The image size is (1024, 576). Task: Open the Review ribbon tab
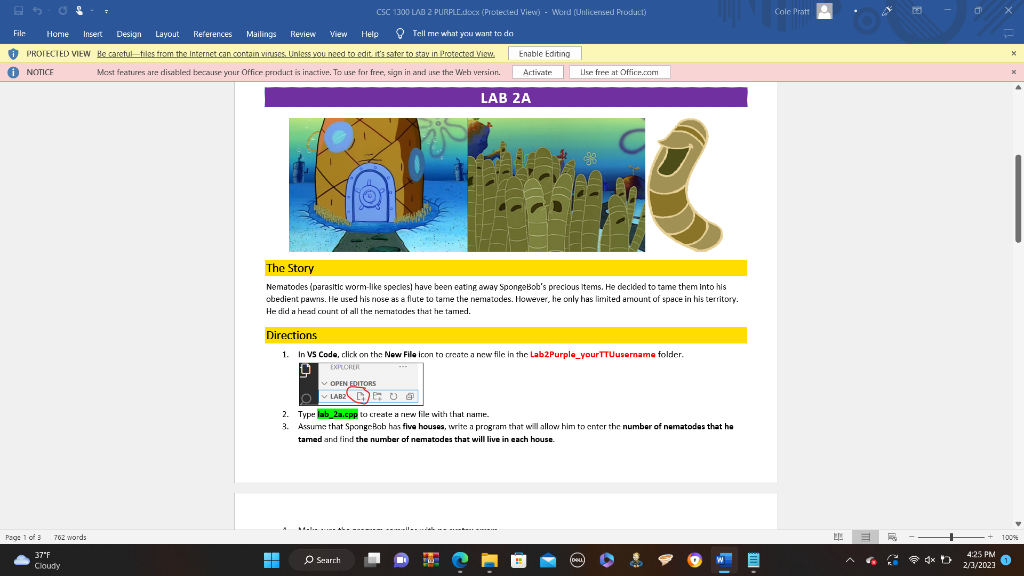302,33
